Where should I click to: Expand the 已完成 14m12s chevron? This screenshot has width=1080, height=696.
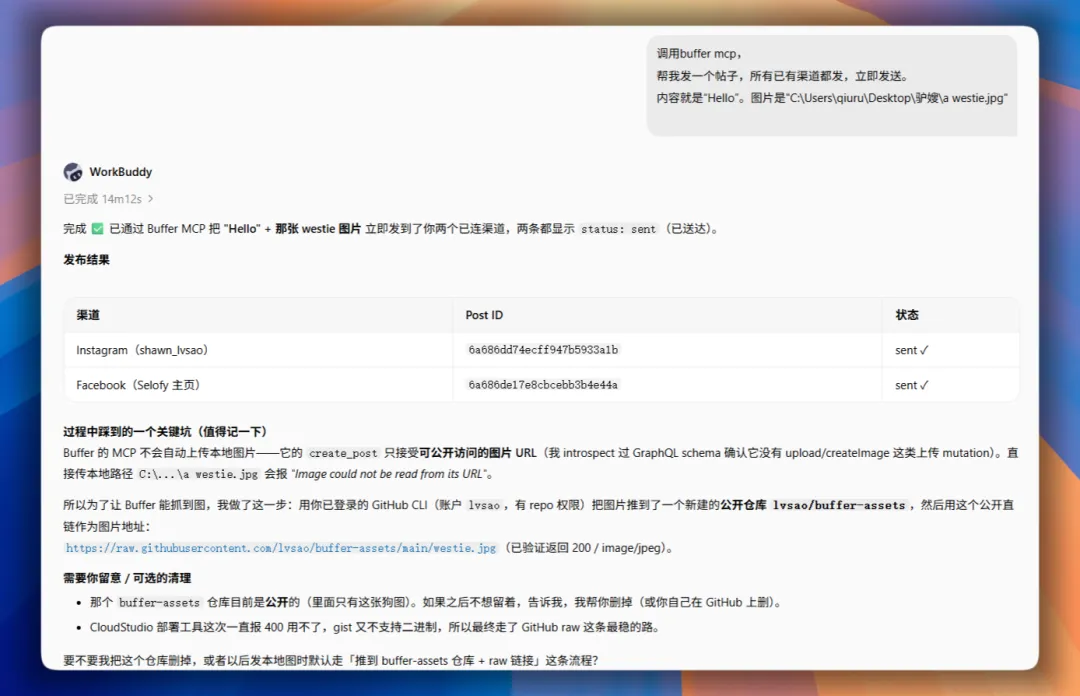(x=150, y=198)
